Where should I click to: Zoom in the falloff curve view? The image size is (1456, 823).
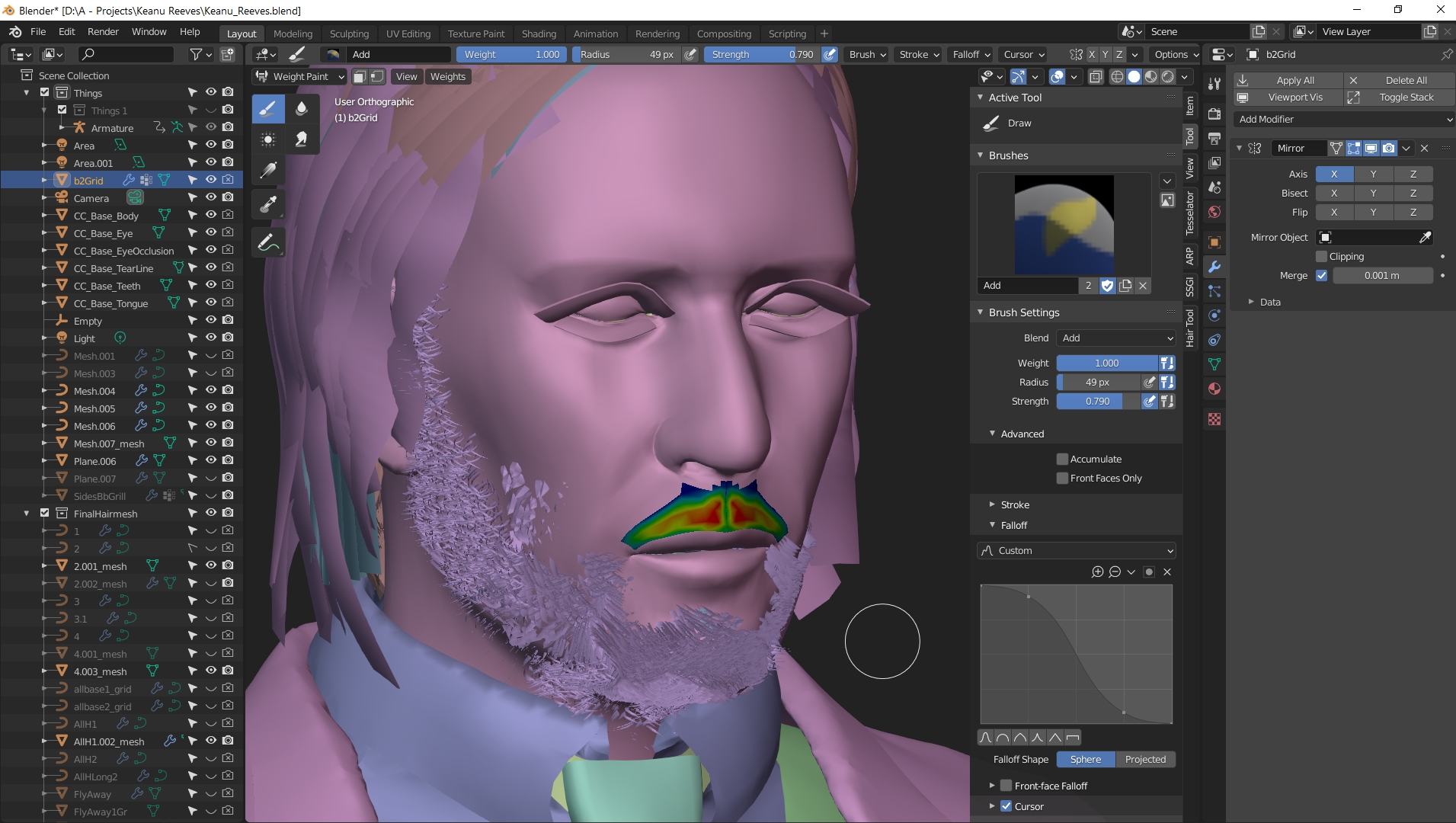pos(1097,572)
